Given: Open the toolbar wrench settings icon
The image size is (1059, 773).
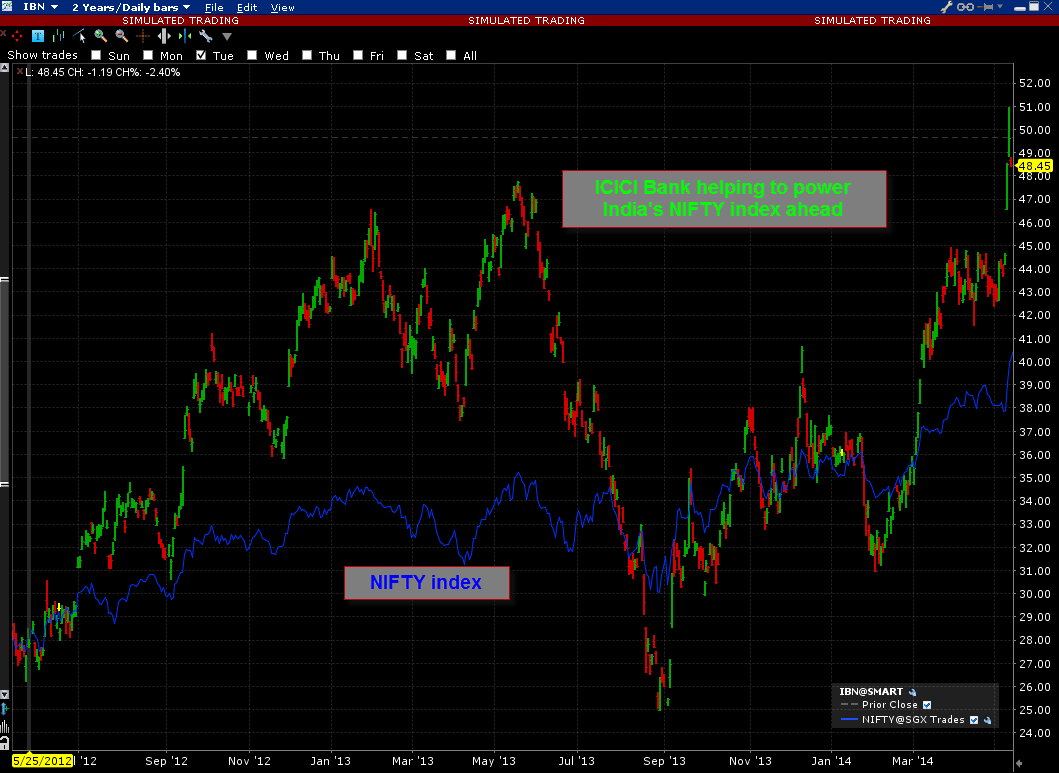Looking at the screenshot, I should tap(206, 36).
